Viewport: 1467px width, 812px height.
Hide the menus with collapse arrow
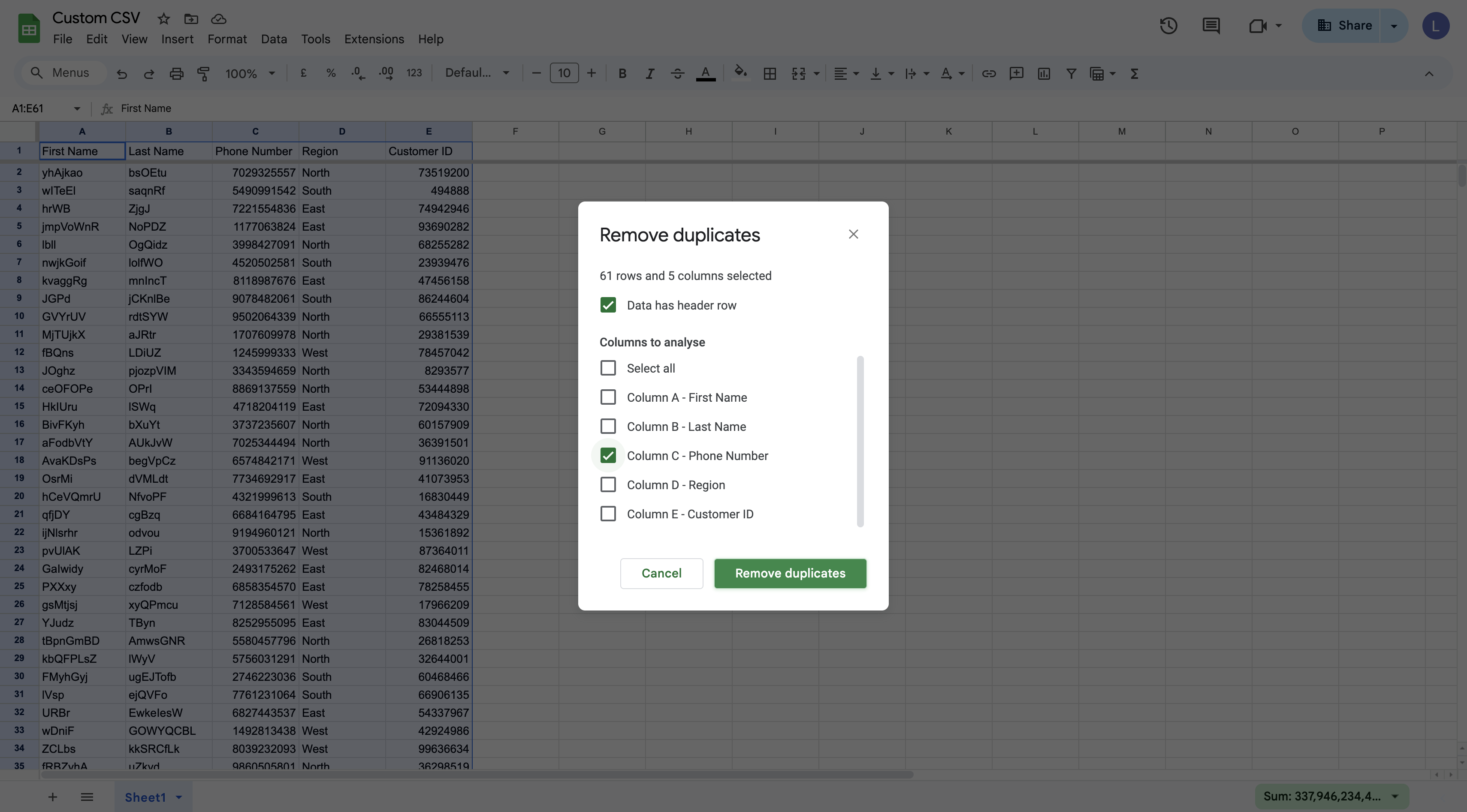[x=1429, y=73]
